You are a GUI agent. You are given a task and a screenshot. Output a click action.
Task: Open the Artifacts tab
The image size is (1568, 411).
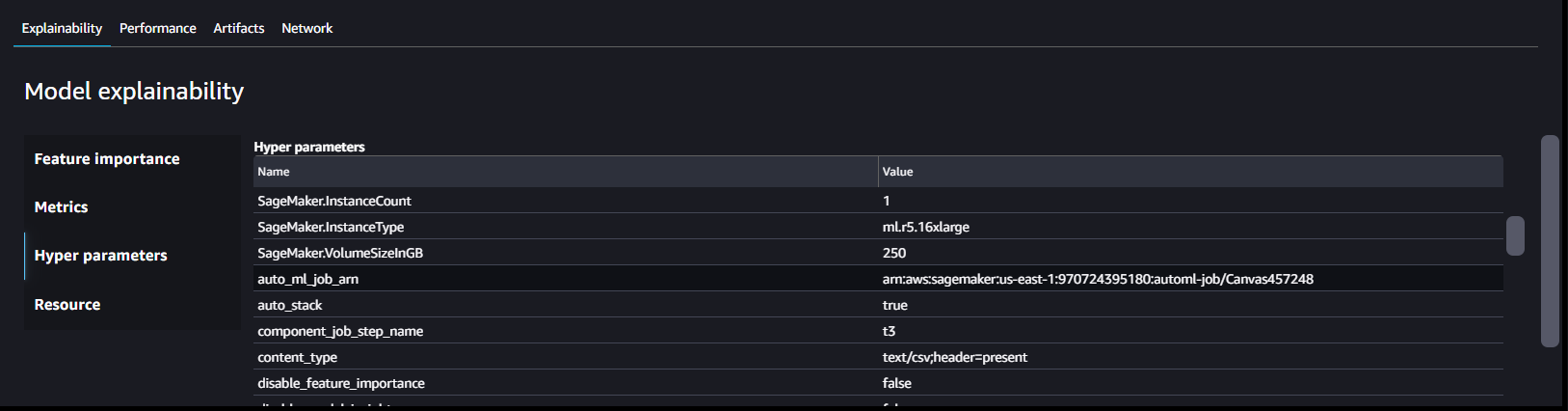pyautogui.click(x=239, y=28)
